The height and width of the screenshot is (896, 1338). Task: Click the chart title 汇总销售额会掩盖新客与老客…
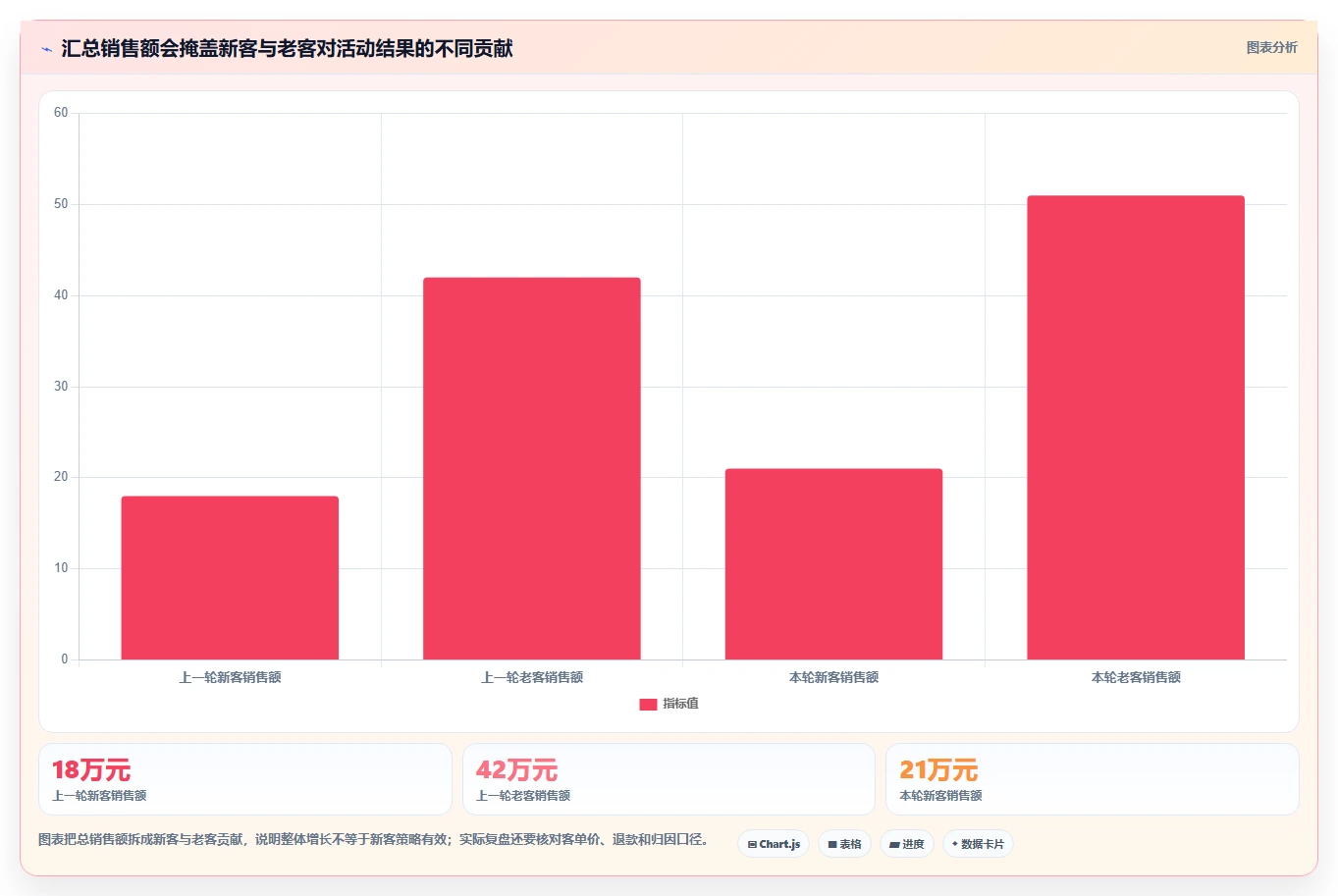[287, 49]
